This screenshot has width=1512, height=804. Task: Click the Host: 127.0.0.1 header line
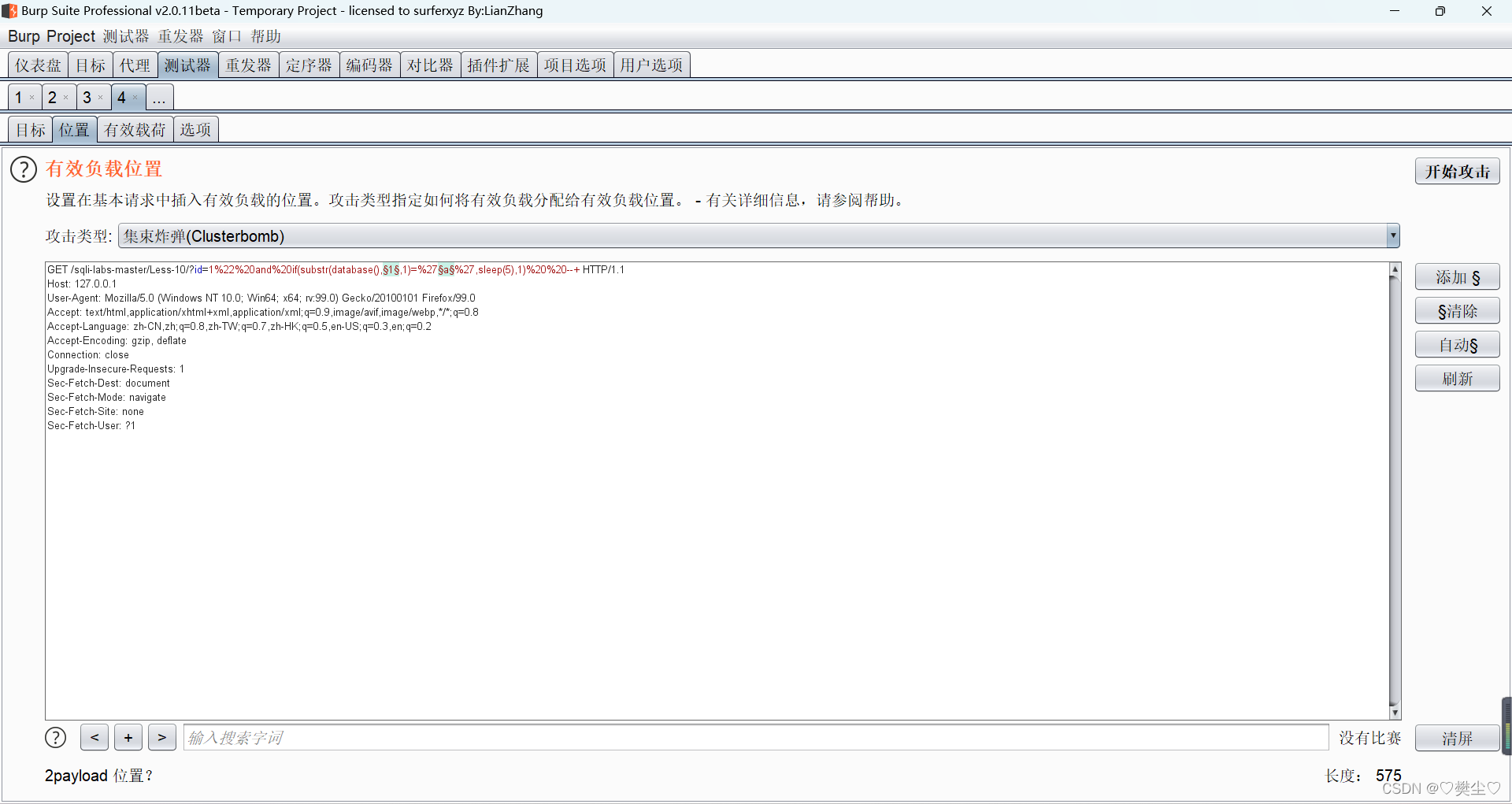[82, 283]
